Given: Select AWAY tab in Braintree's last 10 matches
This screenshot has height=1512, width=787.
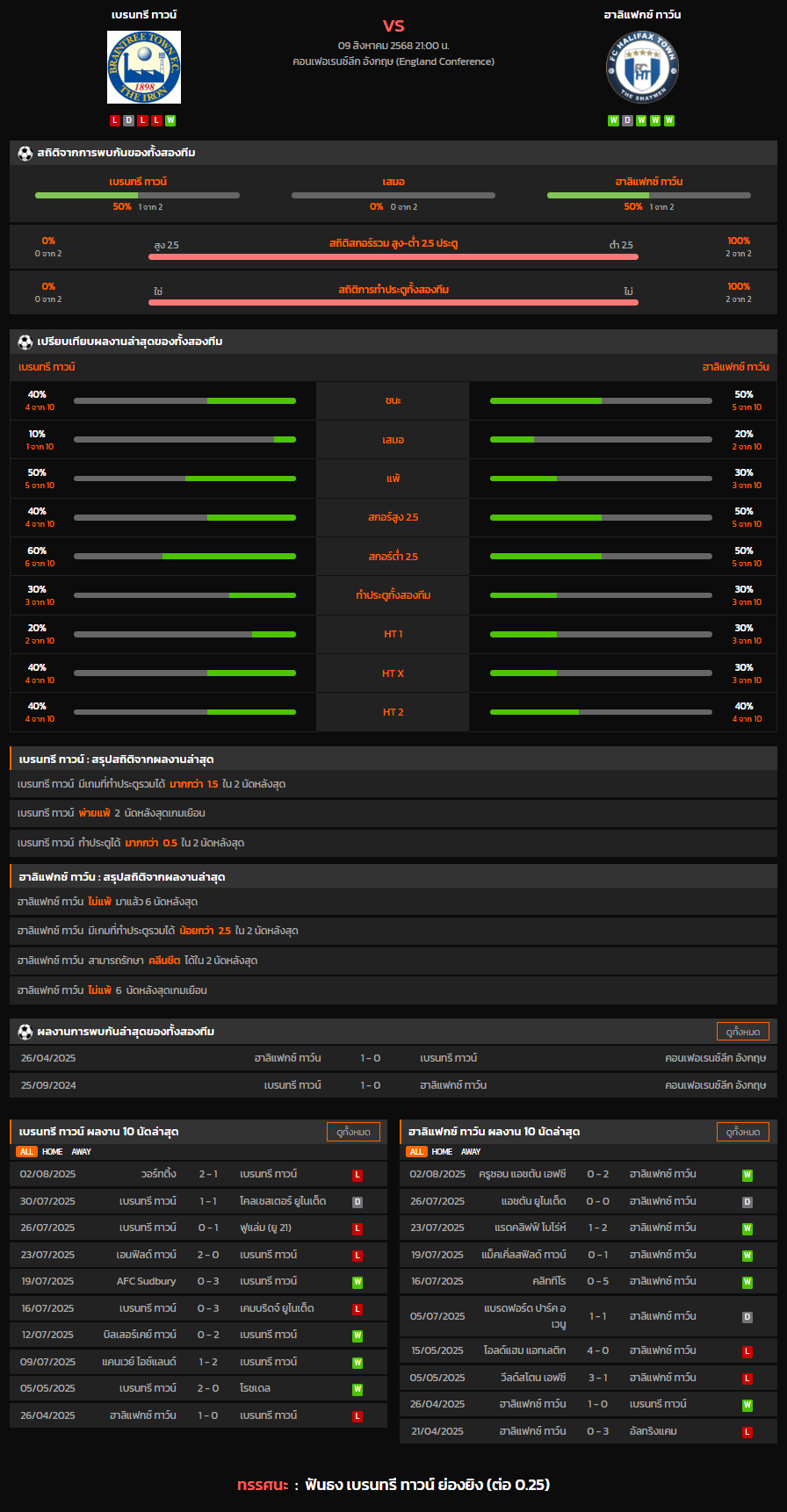Looking at the screenshot, I should pyautogui.click(x=81, y=1152).
